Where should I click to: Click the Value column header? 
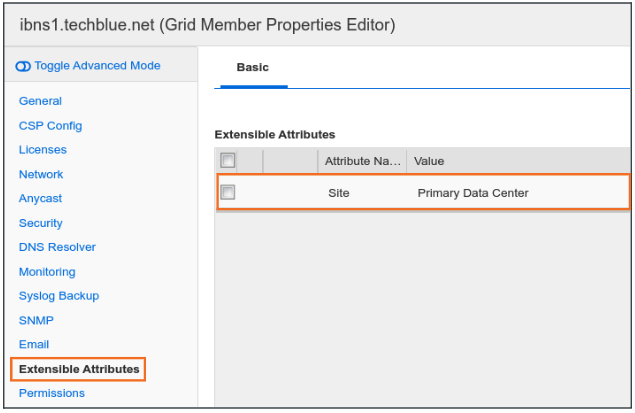(429, 161)
